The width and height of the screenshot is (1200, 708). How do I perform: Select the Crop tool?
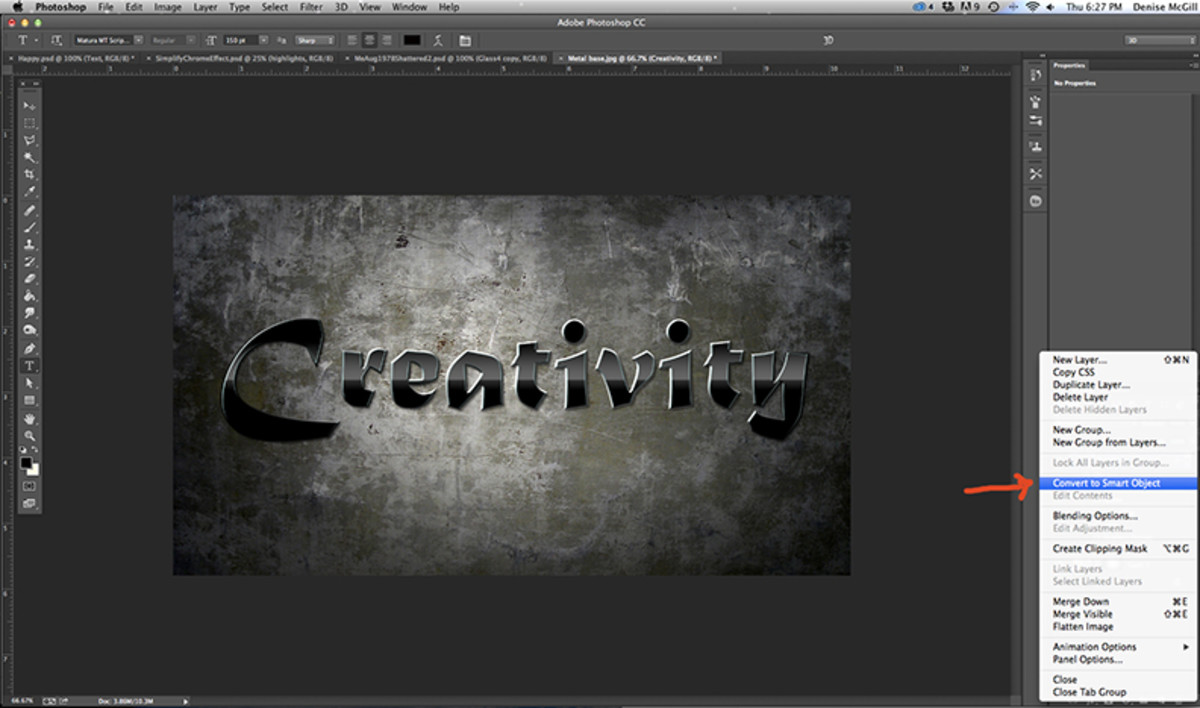pos(30,174)
